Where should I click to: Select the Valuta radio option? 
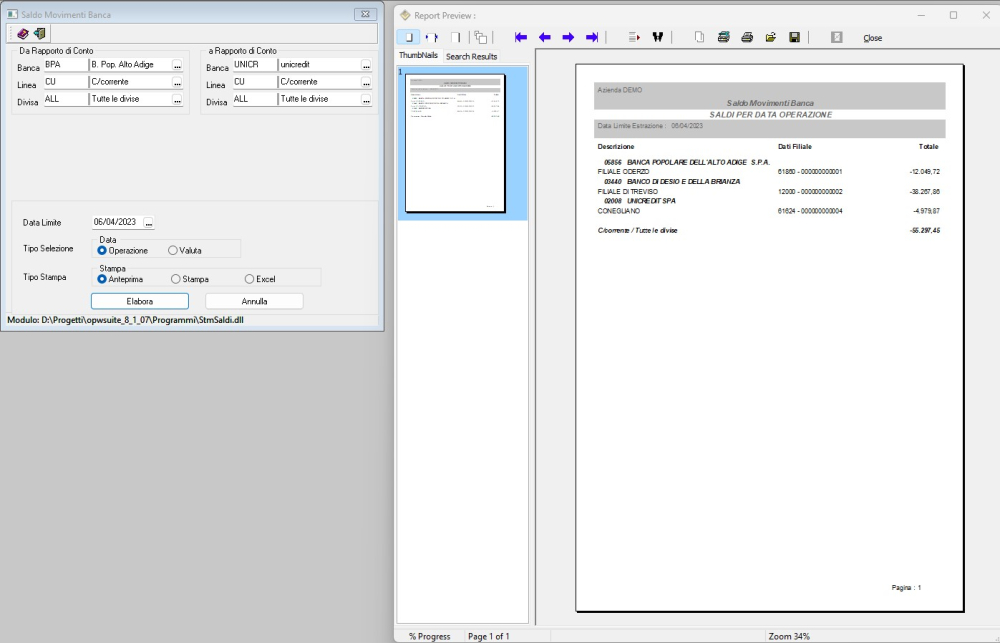point(173,250)
